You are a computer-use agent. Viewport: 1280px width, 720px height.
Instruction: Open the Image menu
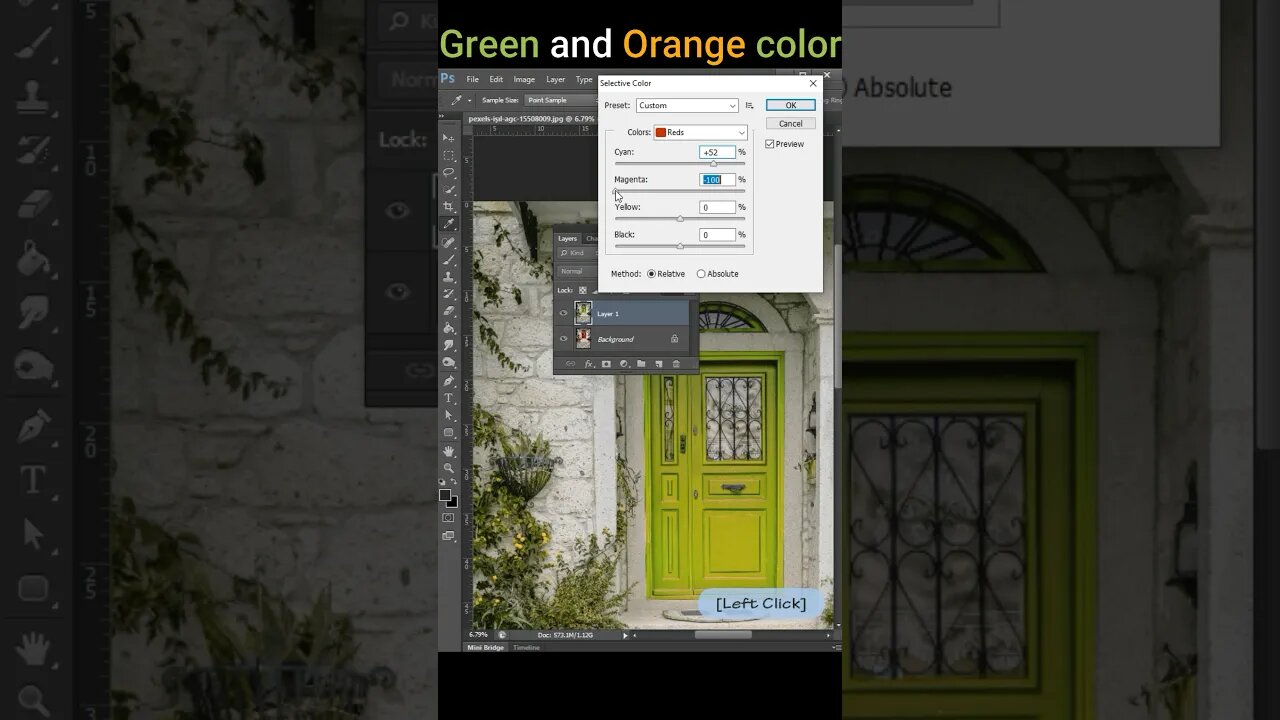click(524, 79)
